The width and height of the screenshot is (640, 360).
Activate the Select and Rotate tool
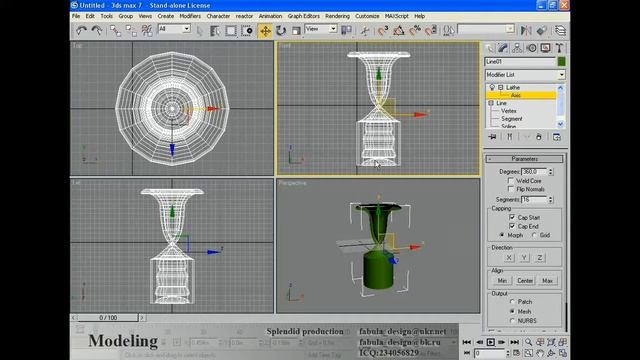(281, 31)
